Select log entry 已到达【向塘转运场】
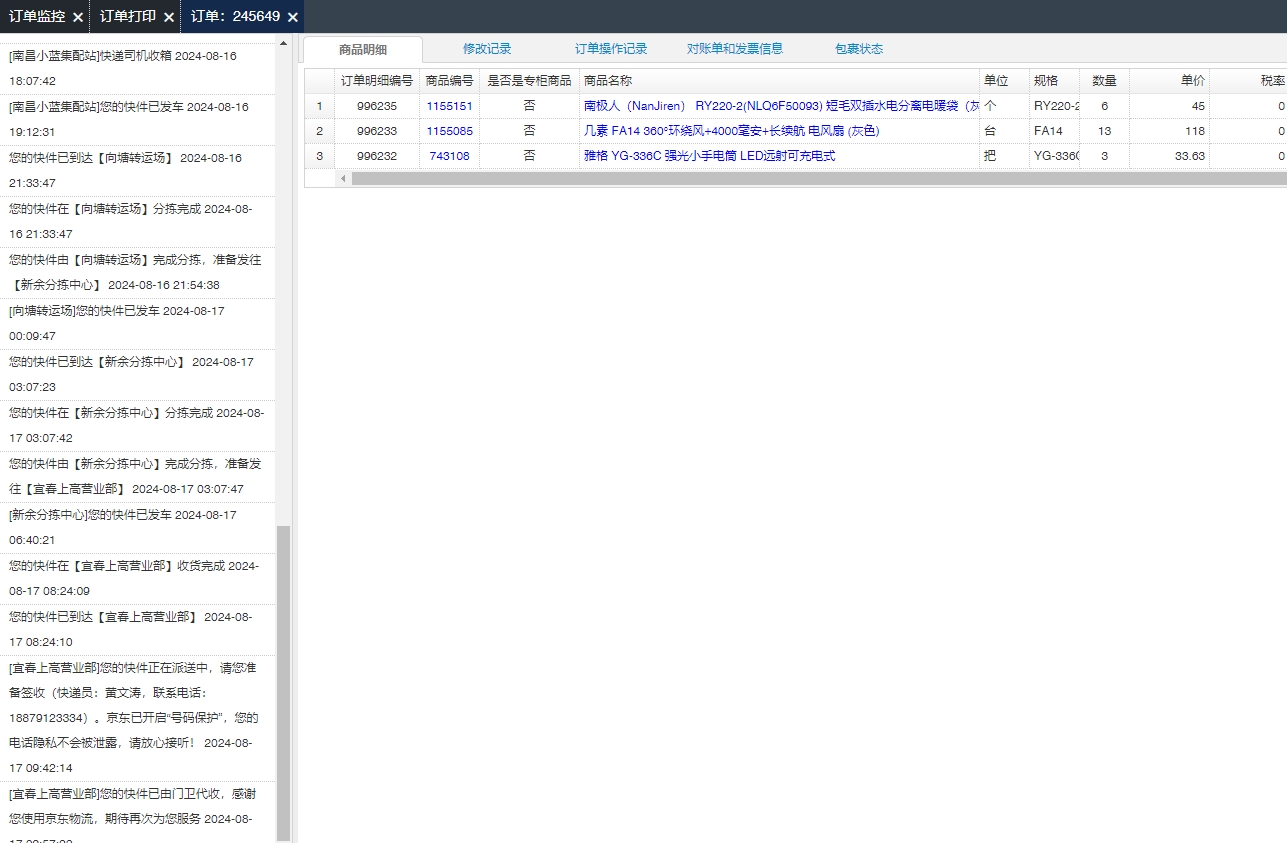This screenshot has height=843, width=1287. point(136,170)
